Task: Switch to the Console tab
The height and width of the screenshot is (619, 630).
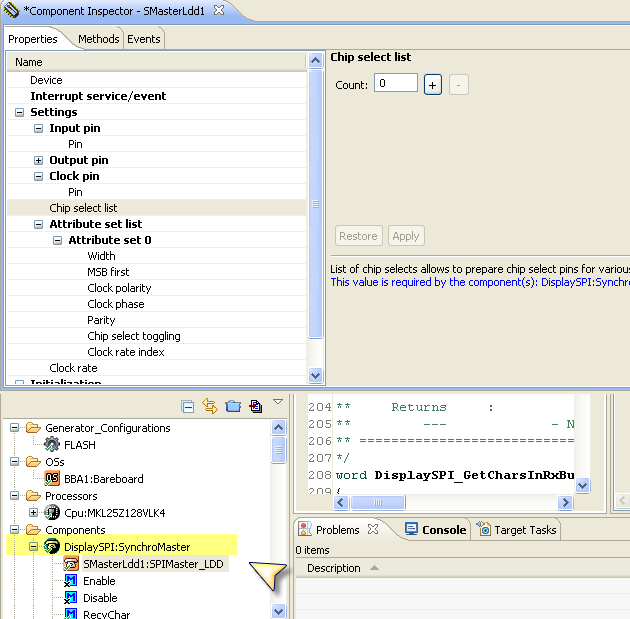Action: pos(436,530)
